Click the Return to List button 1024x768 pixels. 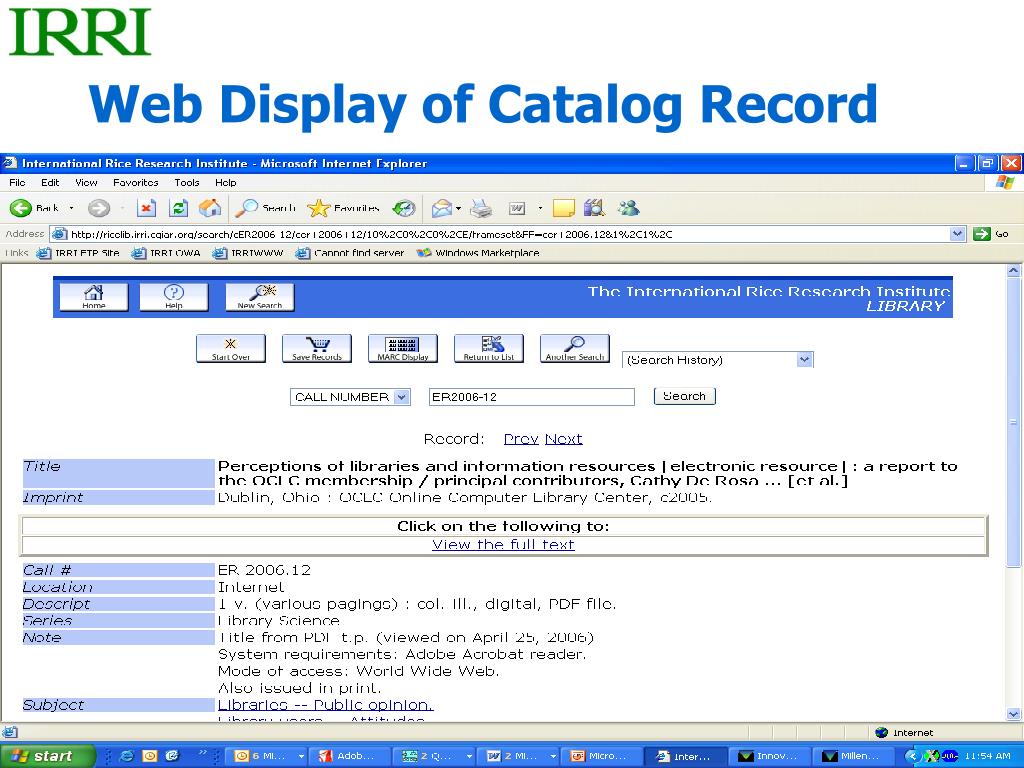pyautogui.click(x=488, y=348)
